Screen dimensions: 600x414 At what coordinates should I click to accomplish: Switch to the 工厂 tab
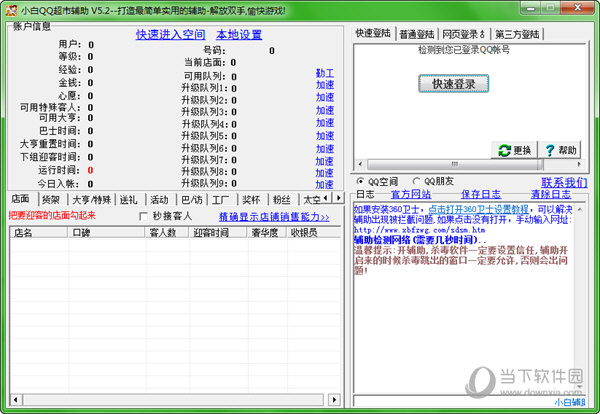click(x=221, y=200)
